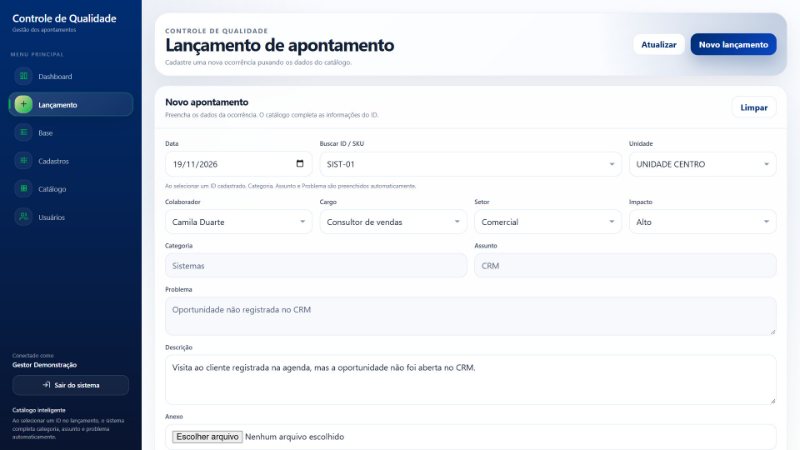The width and height of the screenshot is (800, 450).
Task: Click the green plus Lançamento icon
Action: point(23,105)
